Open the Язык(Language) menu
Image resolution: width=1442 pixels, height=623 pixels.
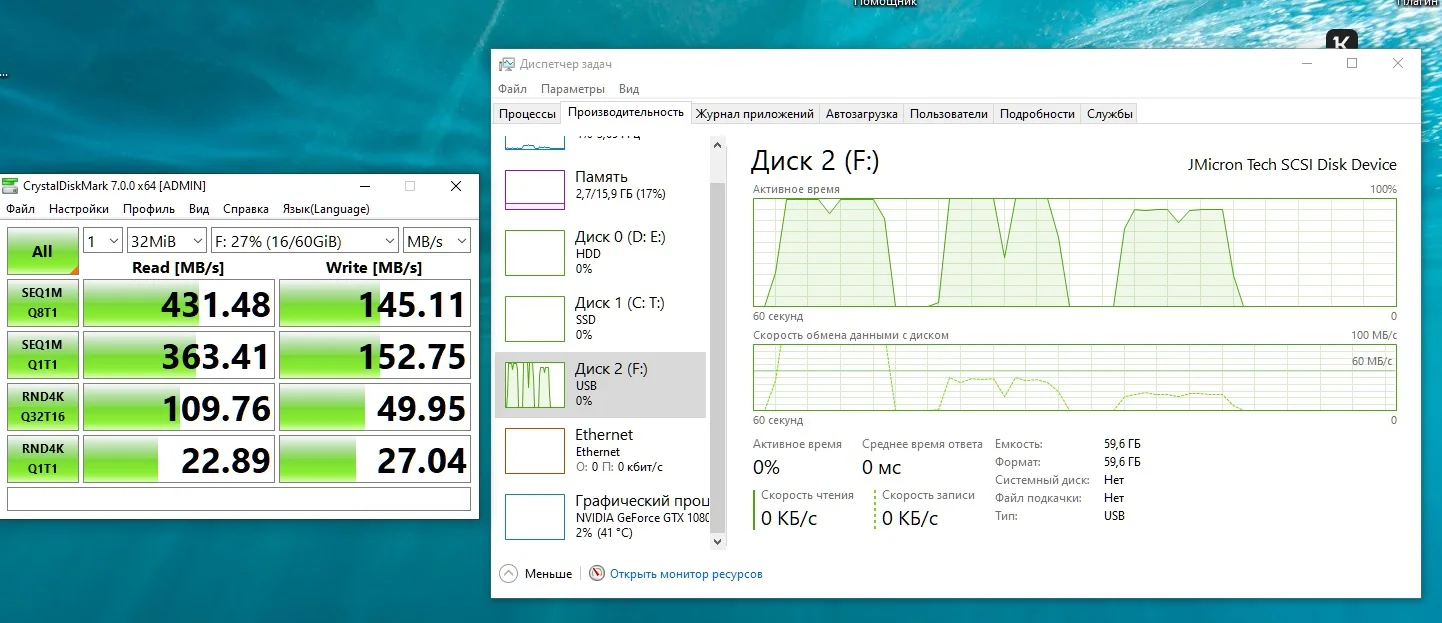tap(326, 209)
